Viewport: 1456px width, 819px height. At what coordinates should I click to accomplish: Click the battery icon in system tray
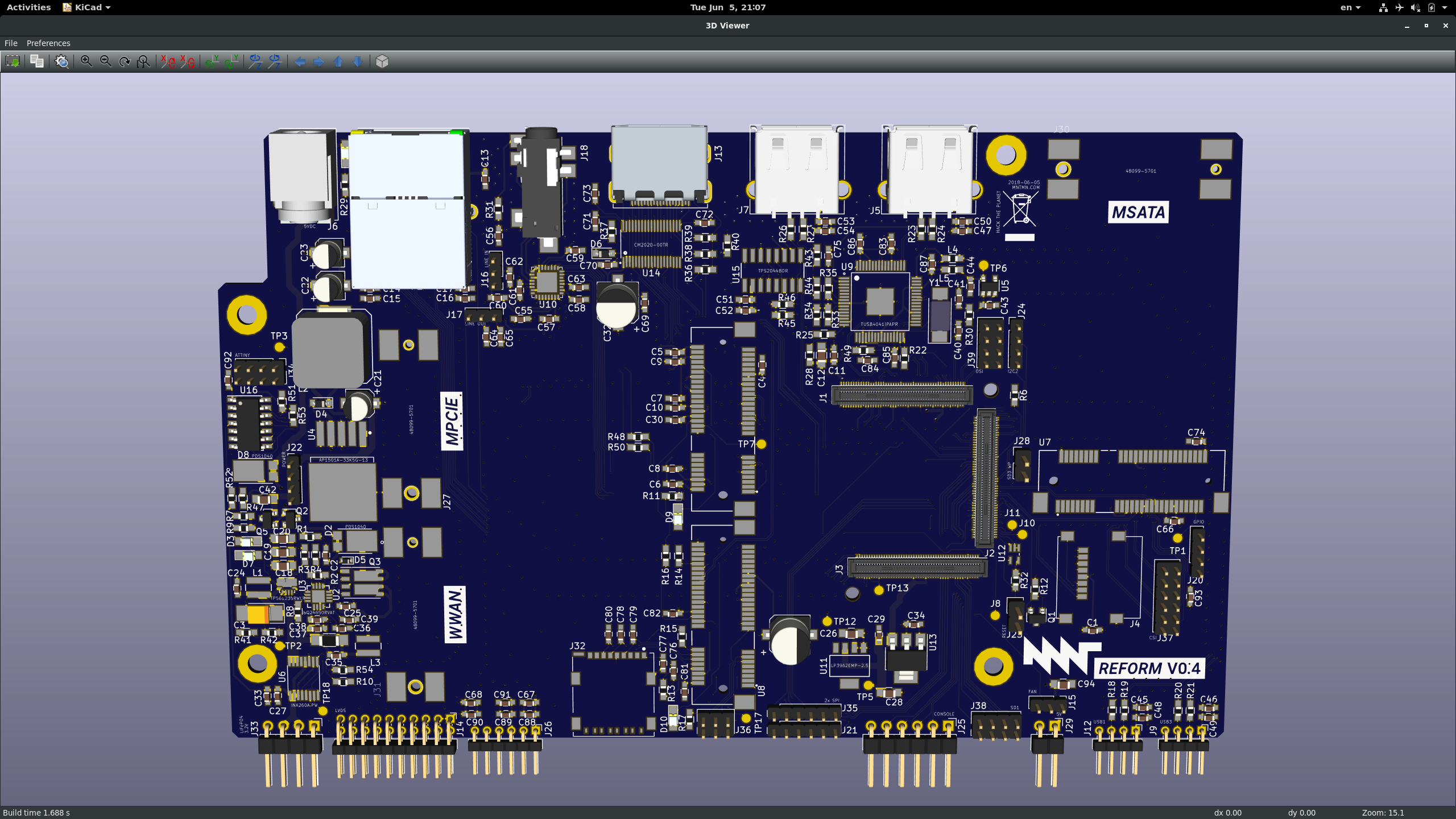coord(1431,7)
